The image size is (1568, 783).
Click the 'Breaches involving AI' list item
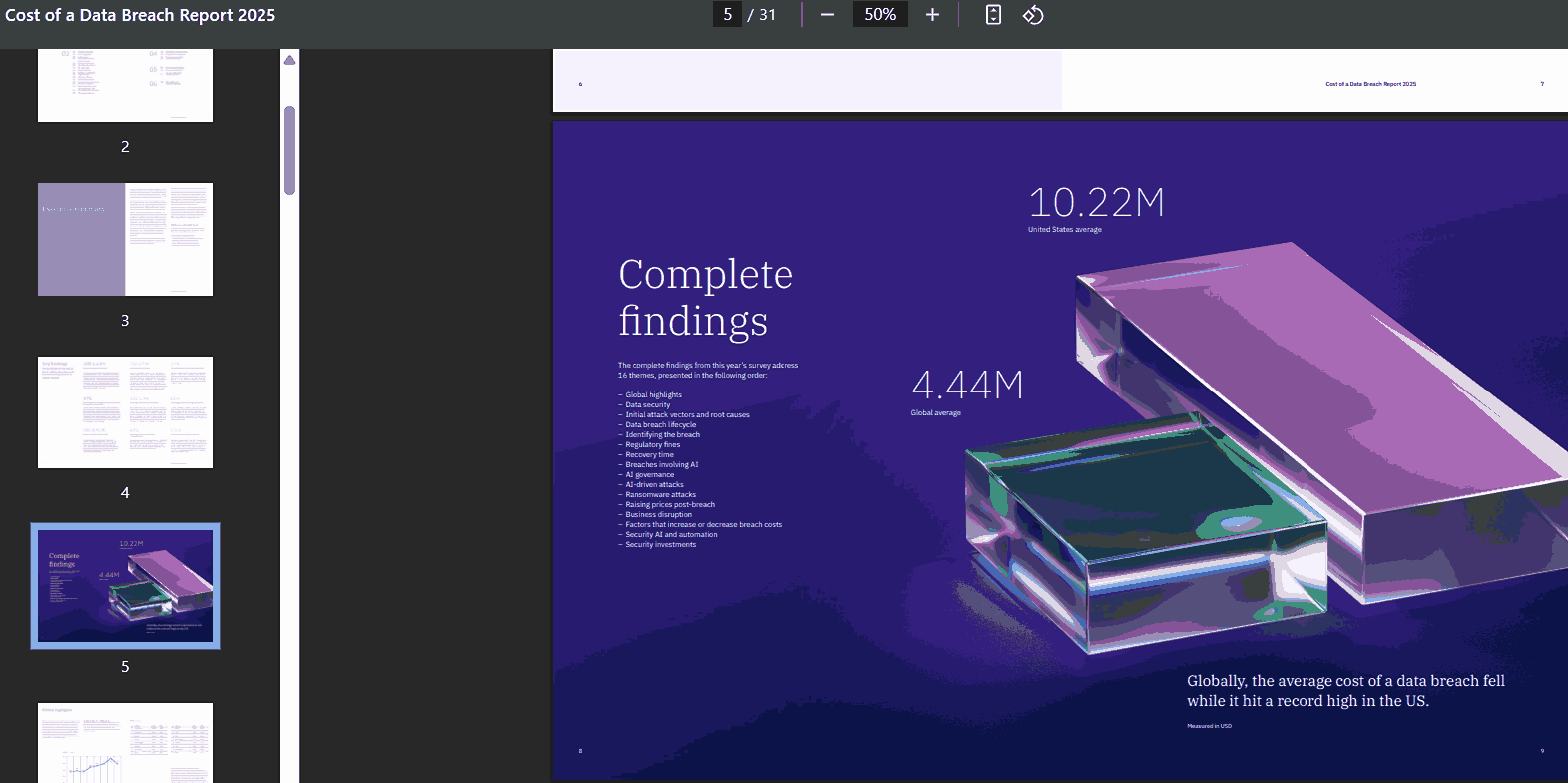pyautogui.click(x=662, y=465)
